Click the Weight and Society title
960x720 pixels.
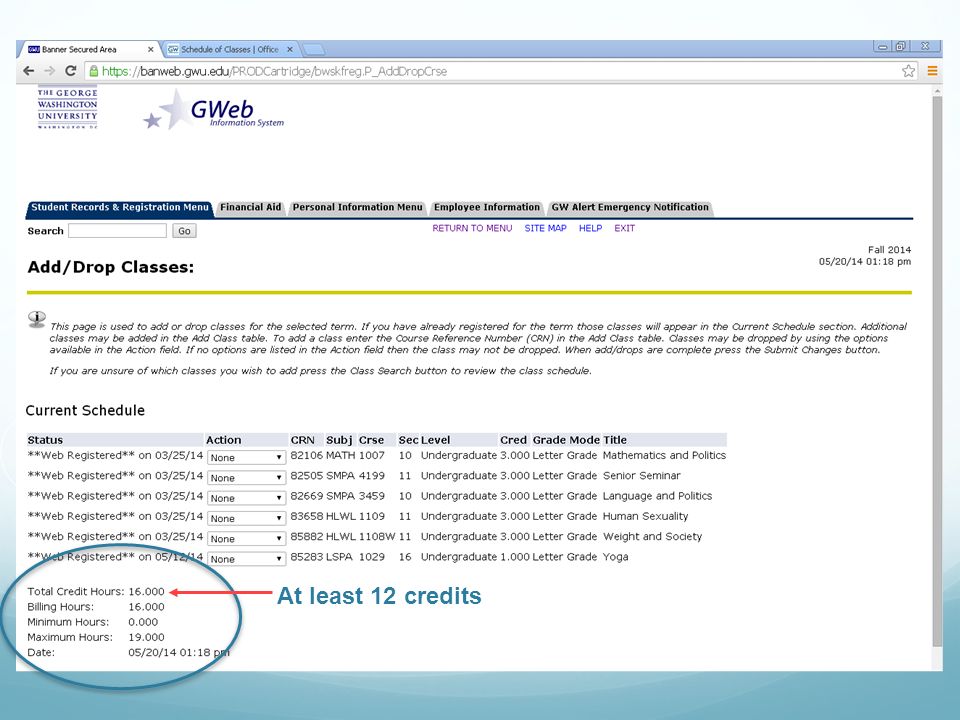(653, 536)
